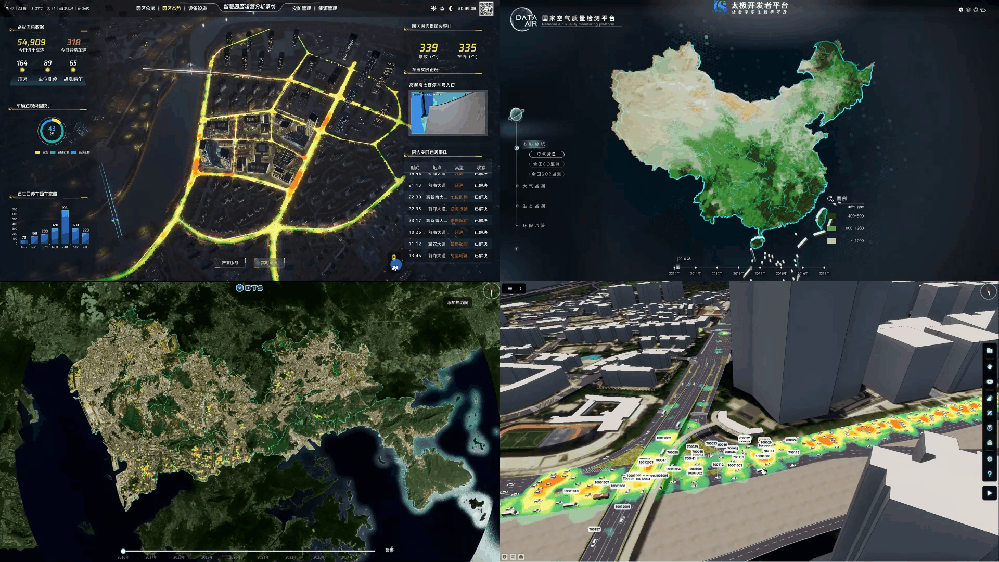Click the circular clock icon in 3D city right toolbar
The height and width of the screenshot is (562, 999).
click(x=989, y=428)
